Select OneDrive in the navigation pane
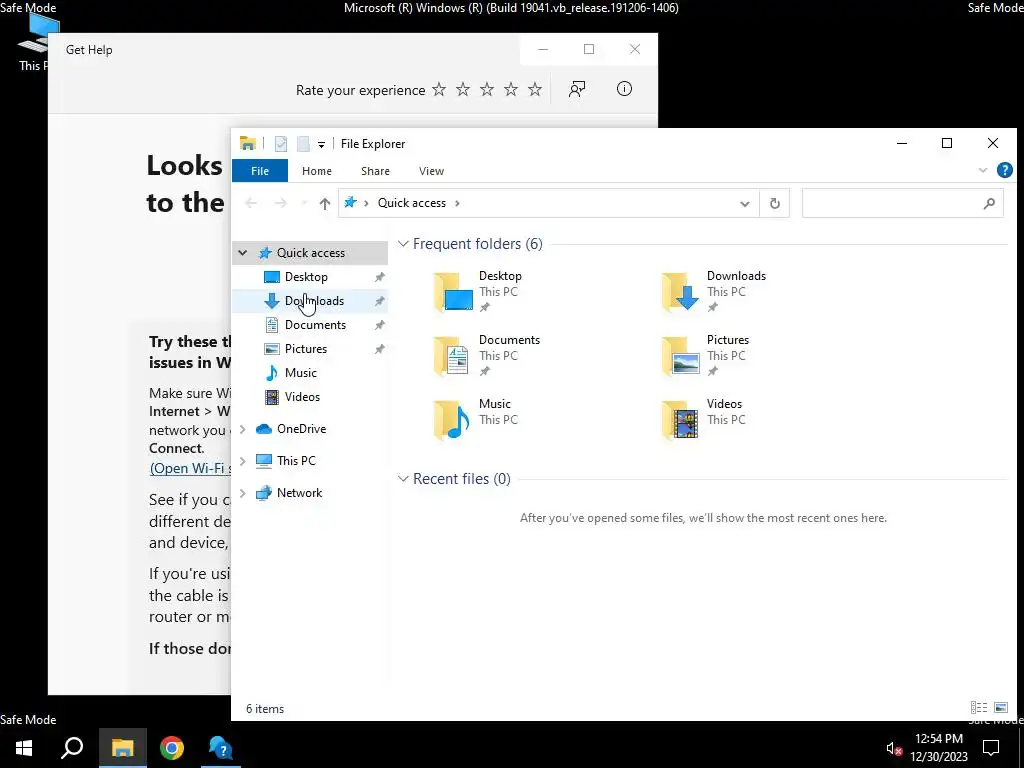Viewport: 1024px width, 768px height. coord(301,429)
